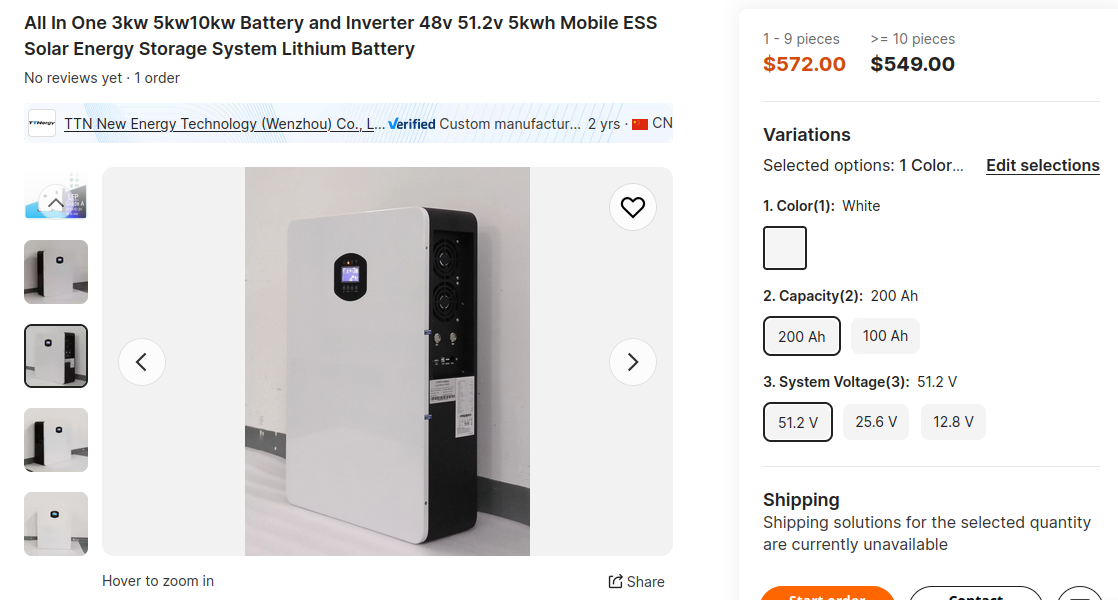Viewport: 1118px width, 600px height.
Task: Add product to favorites with heart icon
Action: tap(632, 207)
